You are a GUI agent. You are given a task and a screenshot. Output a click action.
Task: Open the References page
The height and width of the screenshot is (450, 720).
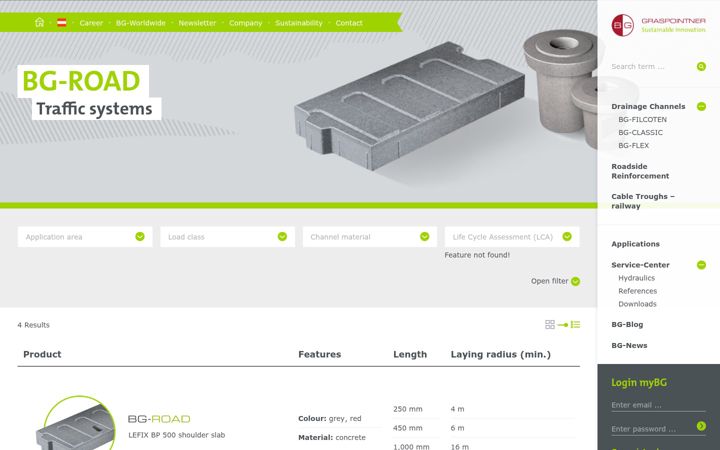point(637,291)
